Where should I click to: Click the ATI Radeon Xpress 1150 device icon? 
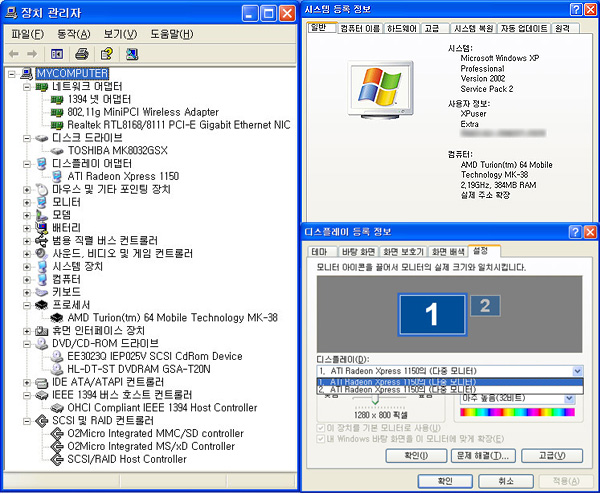tap(57, 176)
